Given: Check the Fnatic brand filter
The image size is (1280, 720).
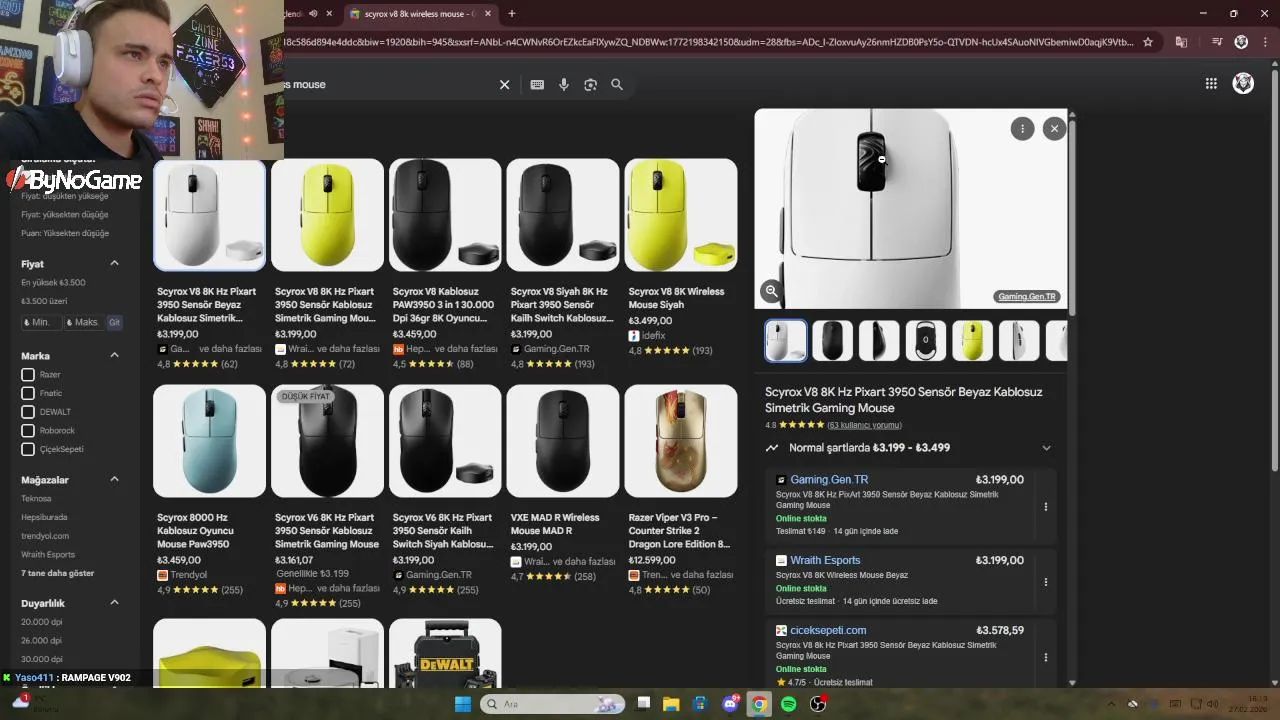Looking at the screenshot, I should [x=28, y=393].
